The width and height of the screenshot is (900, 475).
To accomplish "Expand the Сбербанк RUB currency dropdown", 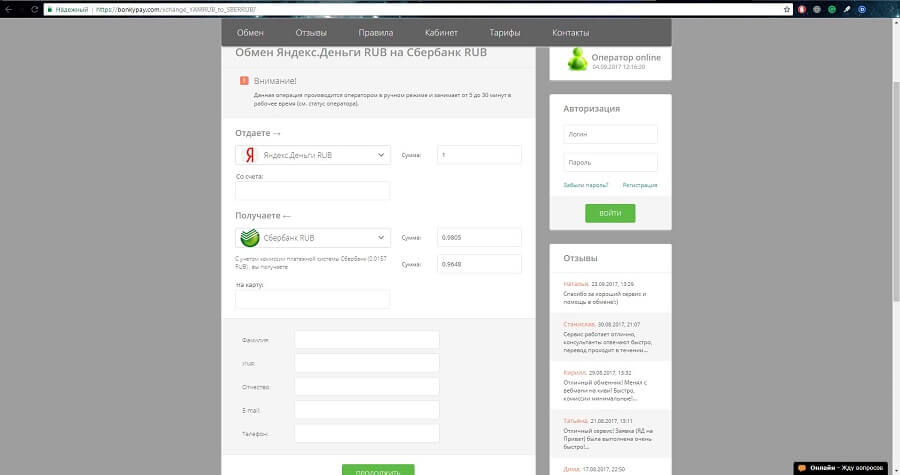I will click(x=313, y=238).
